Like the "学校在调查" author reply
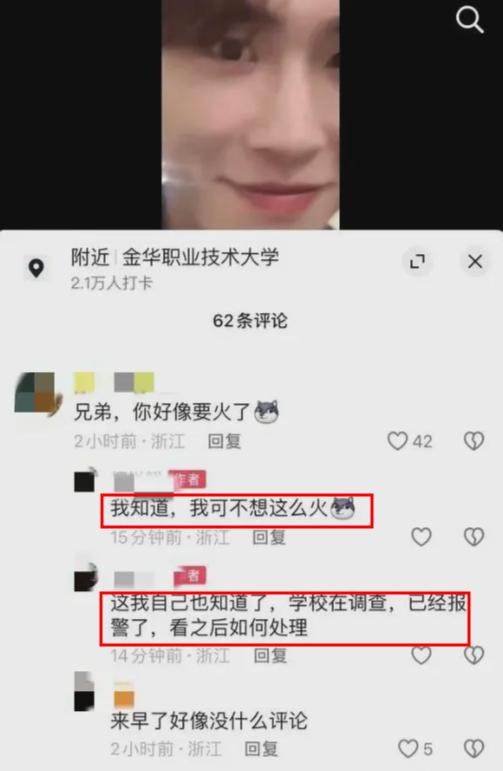 [x=421, y=655]
